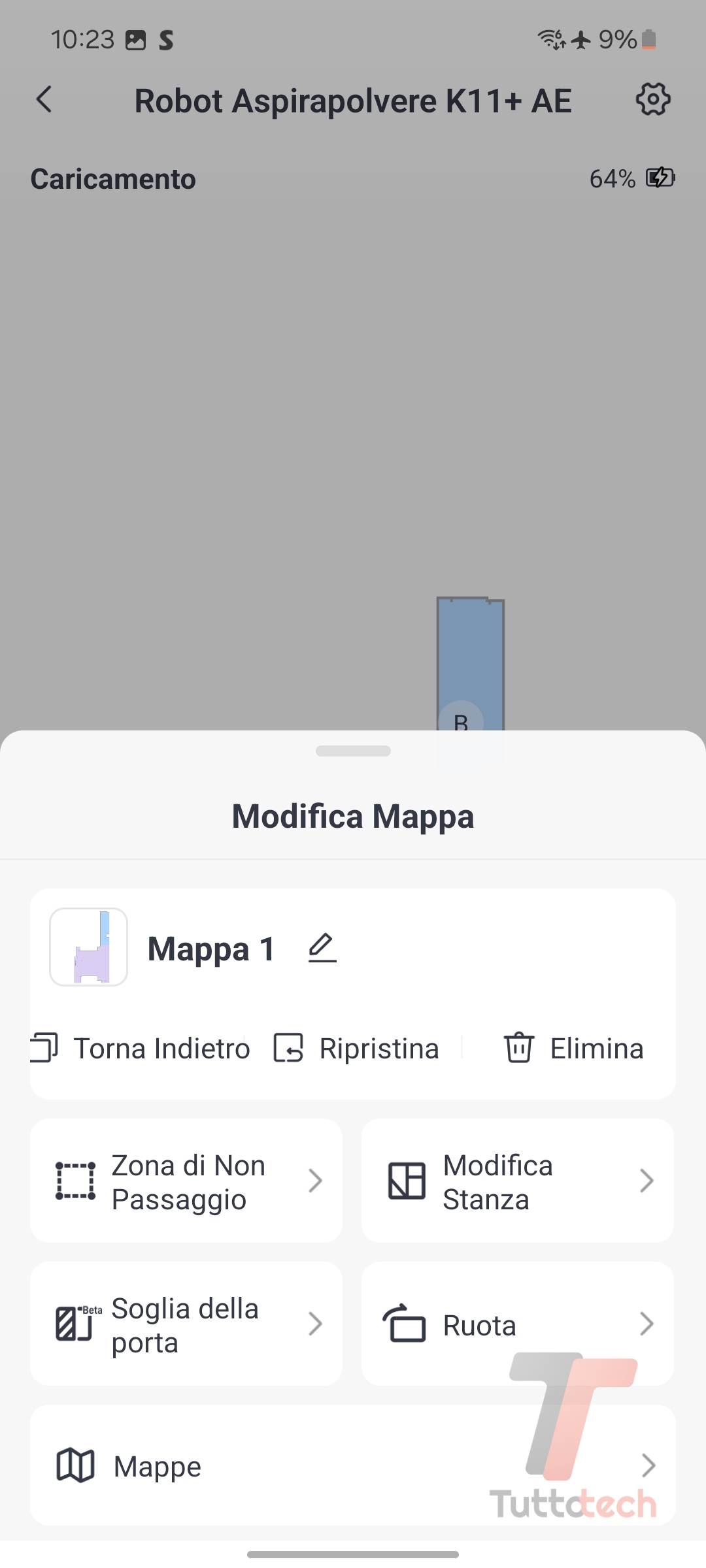This screenshot has width=706, height=1568.
Task: Tap the bottom sheet drag handle
Action: click(x=353, y=751)
